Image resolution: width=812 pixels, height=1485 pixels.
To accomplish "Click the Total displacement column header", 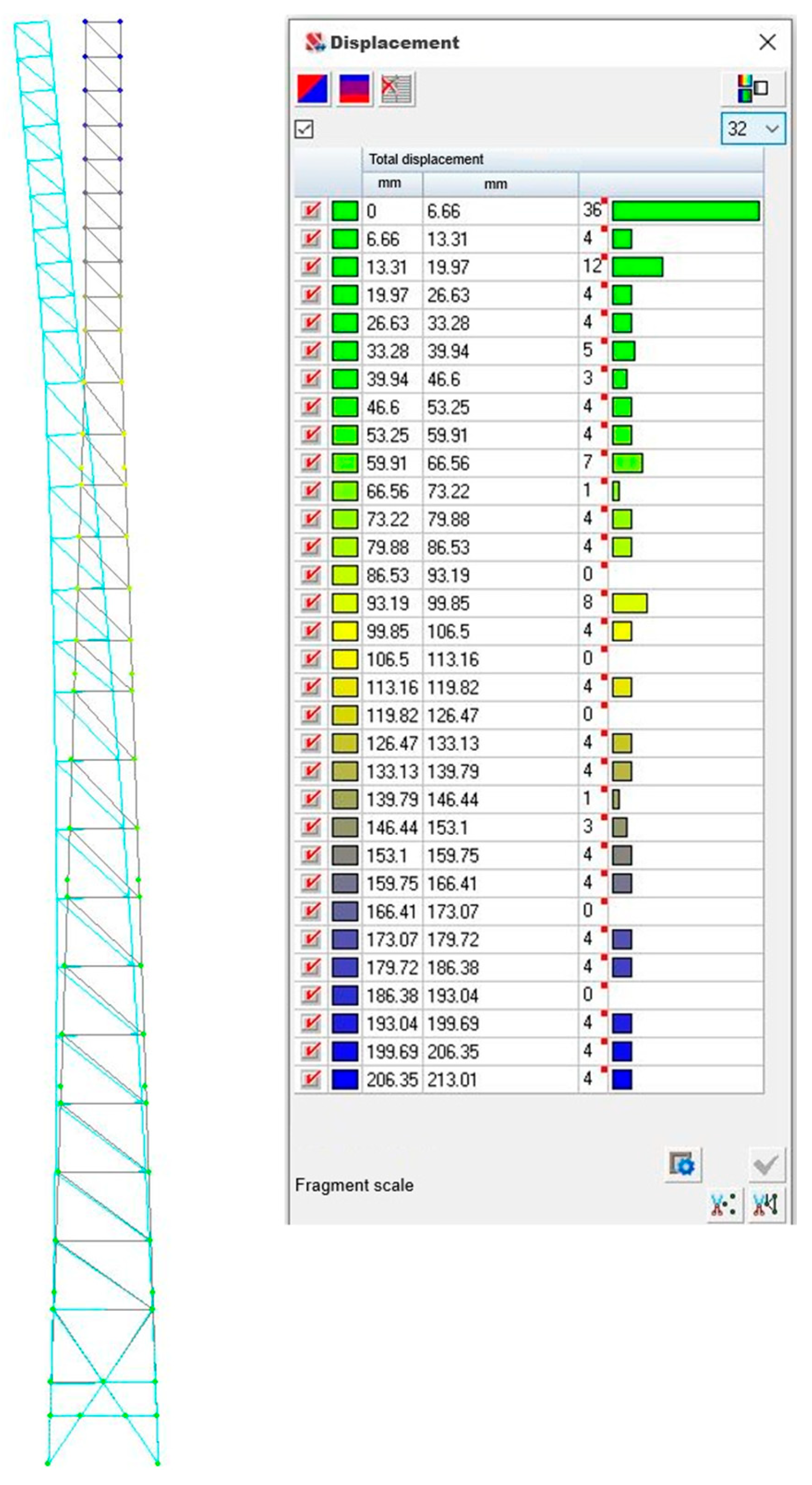I will [x=426, y=159].
